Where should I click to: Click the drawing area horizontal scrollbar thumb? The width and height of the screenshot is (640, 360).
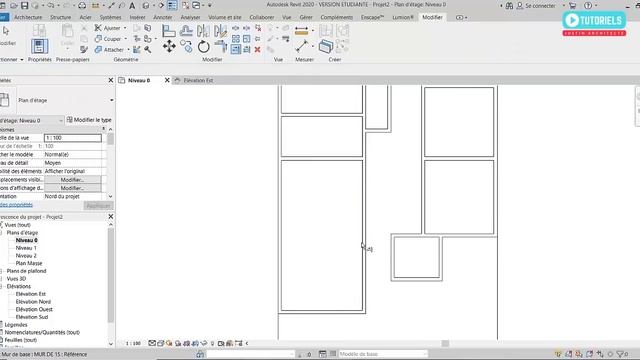[445, 344]
